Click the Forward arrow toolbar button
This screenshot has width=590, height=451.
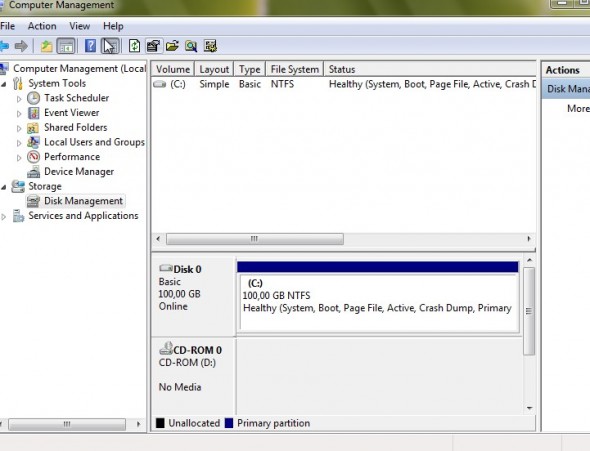(x=21, y=46)
